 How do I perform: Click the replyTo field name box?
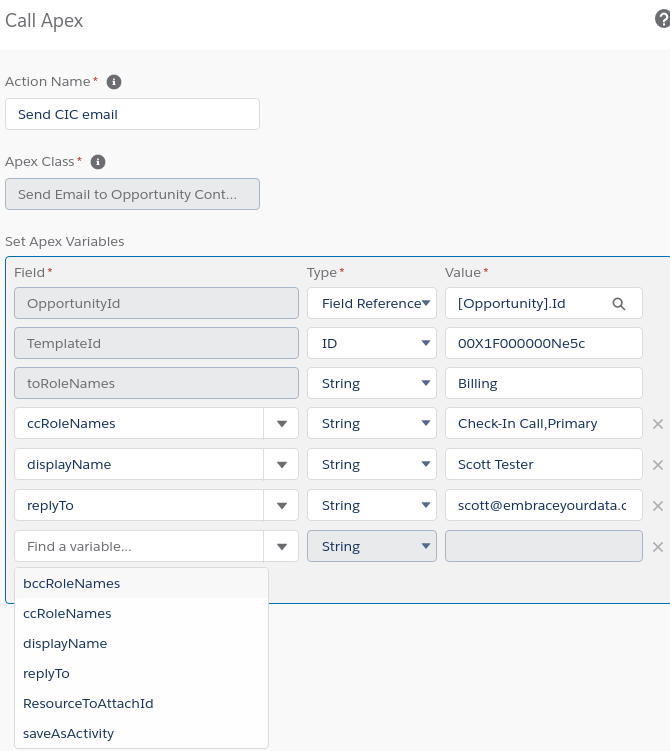[139, 505]
